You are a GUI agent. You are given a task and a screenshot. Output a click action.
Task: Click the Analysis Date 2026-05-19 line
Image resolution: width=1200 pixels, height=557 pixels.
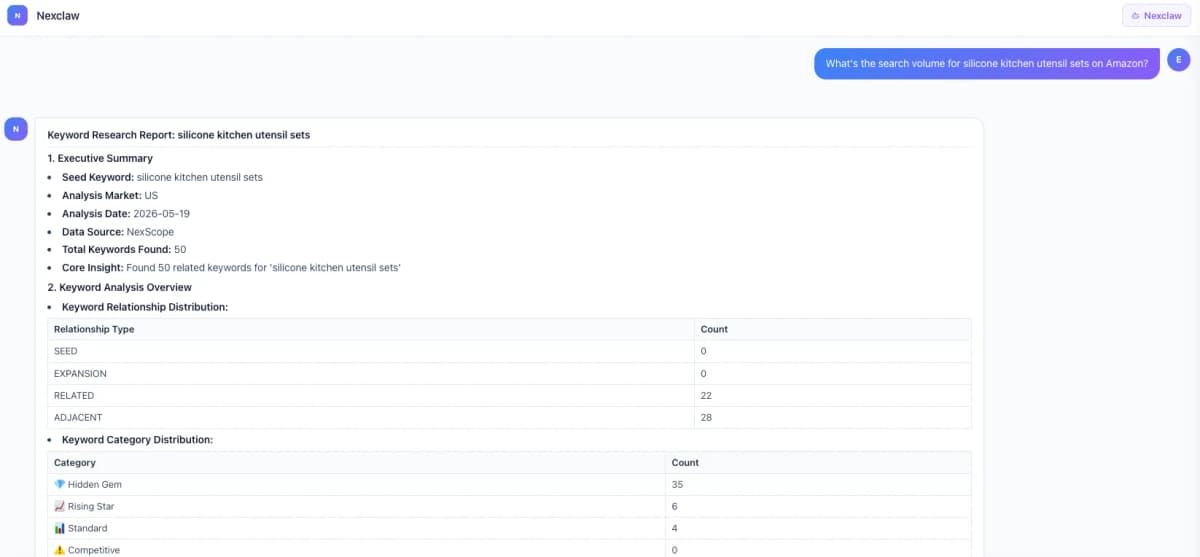(126, 213)
